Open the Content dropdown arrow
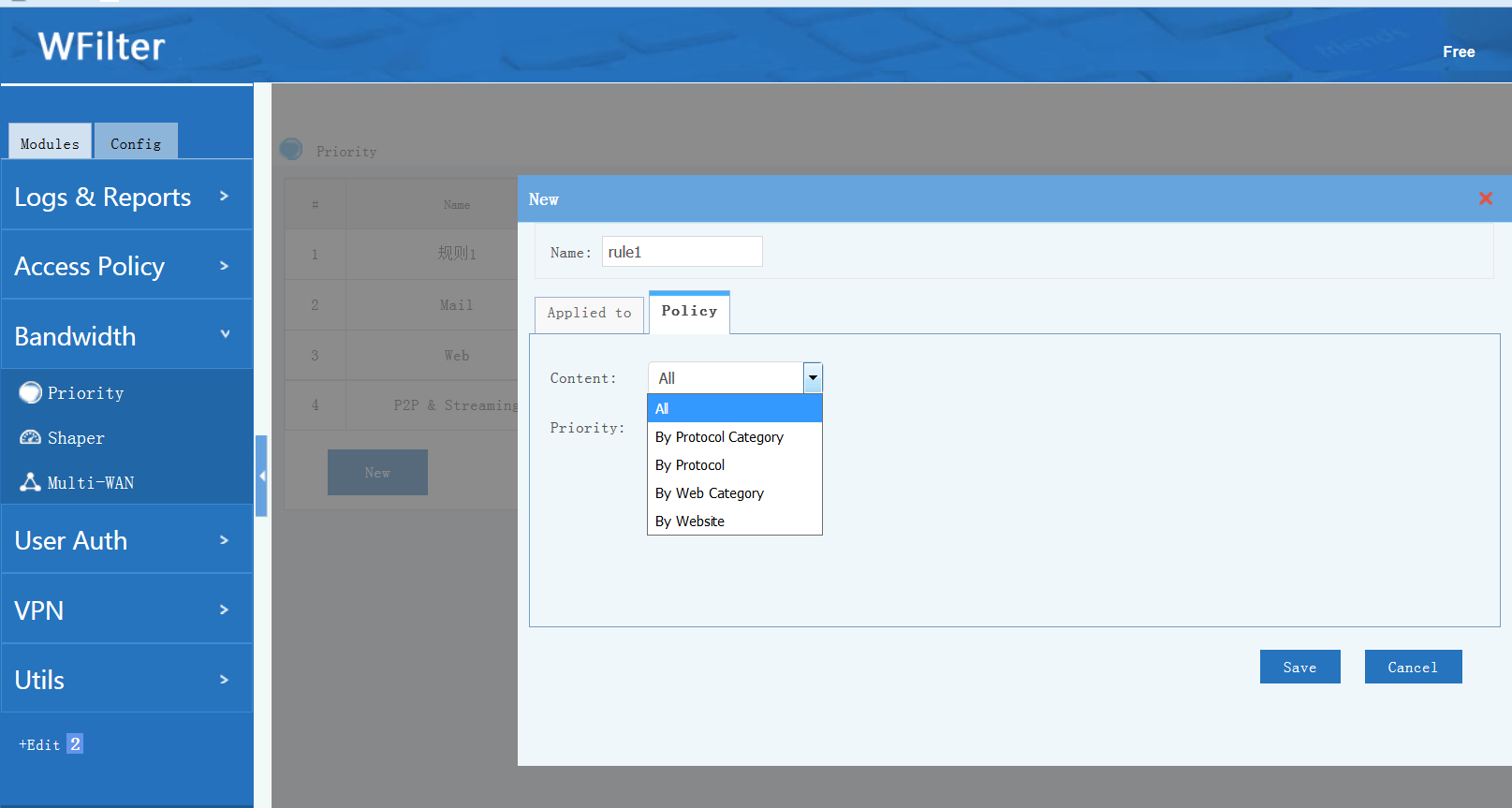 813,377
